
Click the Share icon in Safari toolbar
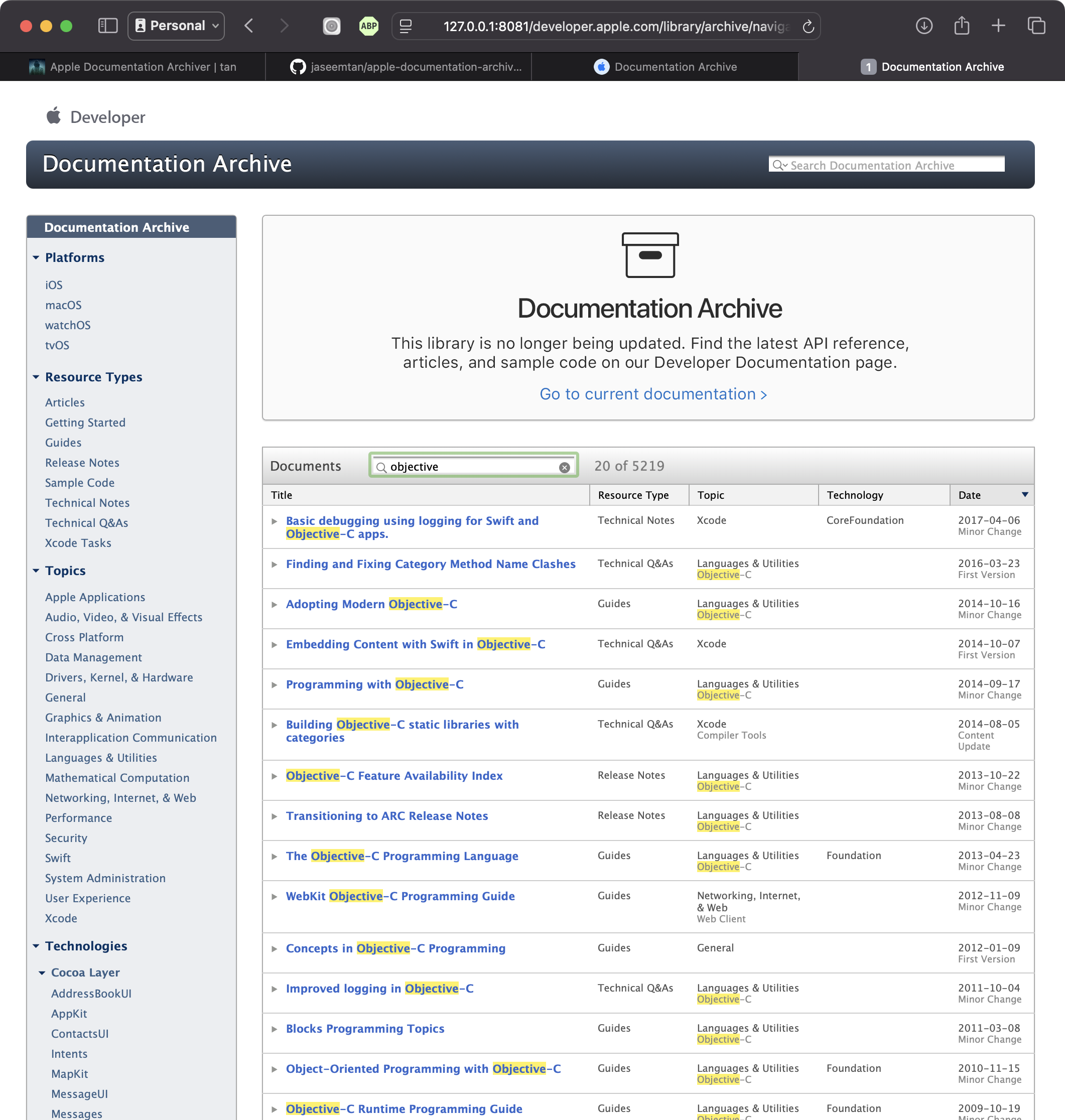[x=962, y=26]
